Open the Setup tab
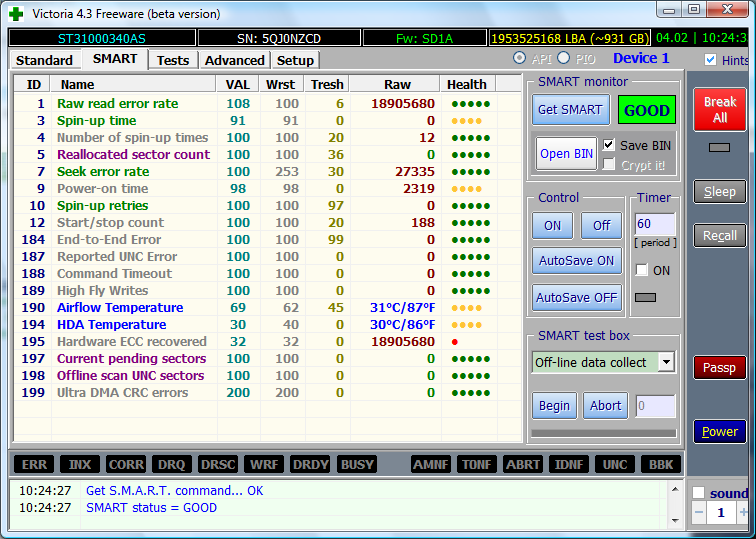 pos(295,60)
